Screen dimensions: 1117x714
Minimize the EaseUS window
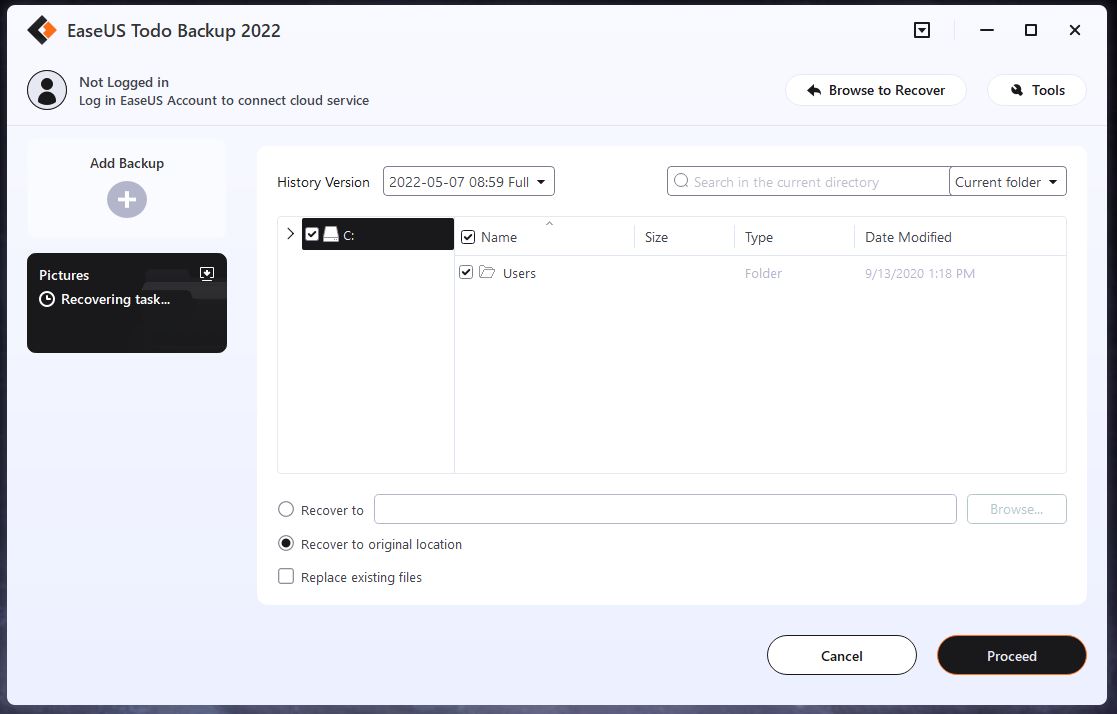tap(987, 30)
